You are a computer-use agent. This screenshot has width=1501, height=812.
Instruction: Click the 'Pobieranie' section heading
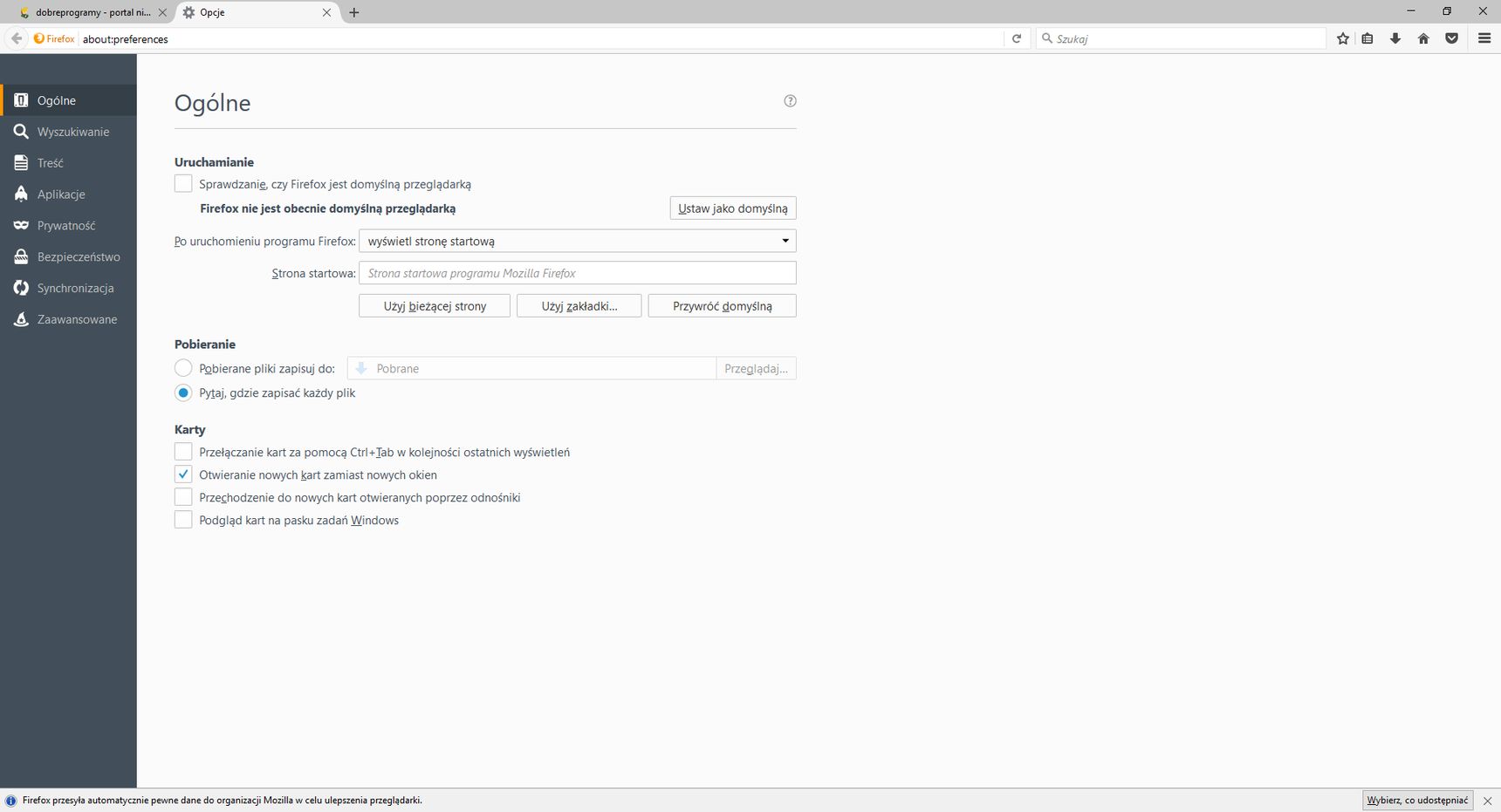pyautogui.click(x=205, y=345)
